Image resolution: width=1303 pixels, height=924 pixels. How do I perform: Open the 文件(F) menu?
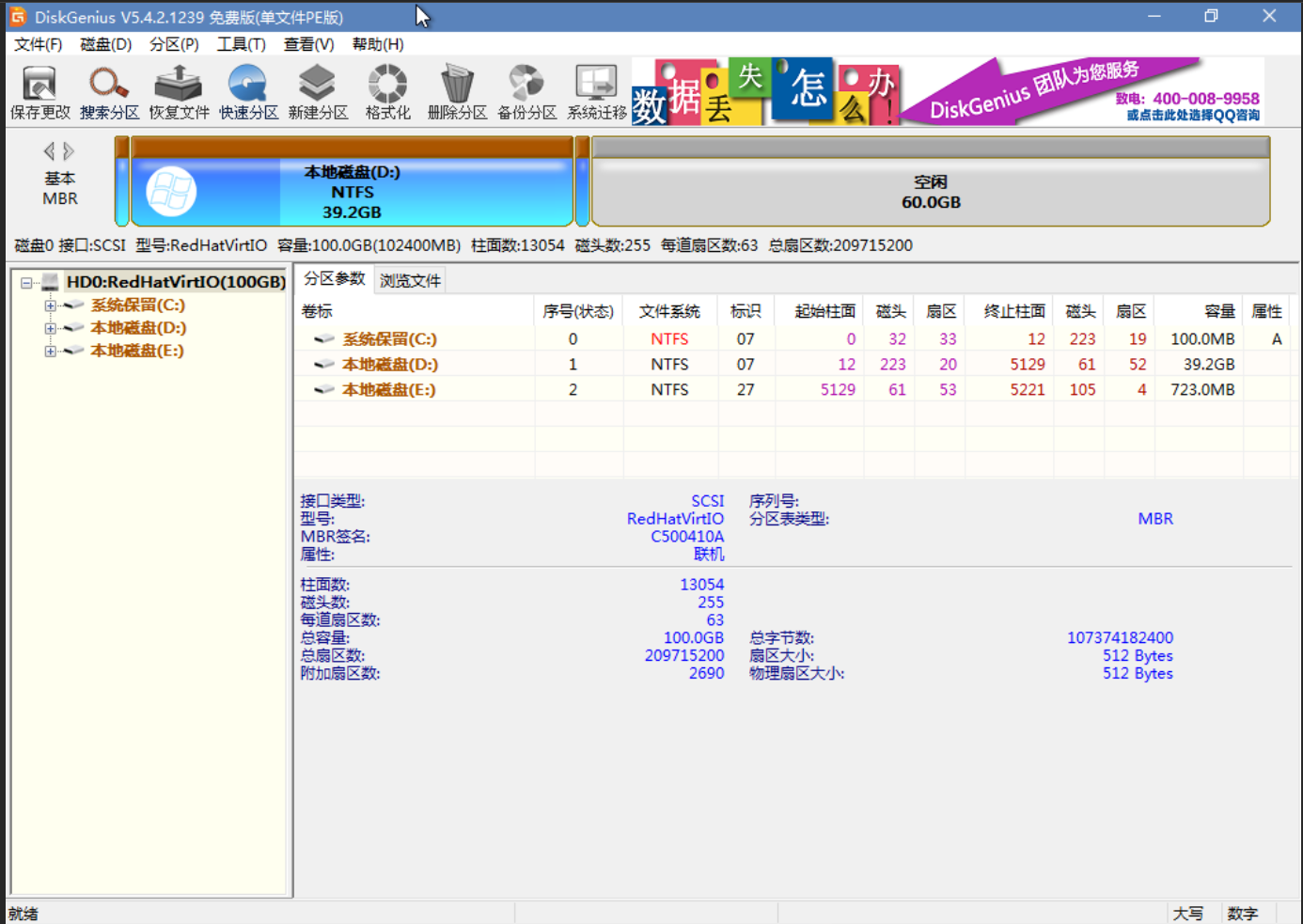[x=38, y=44]
